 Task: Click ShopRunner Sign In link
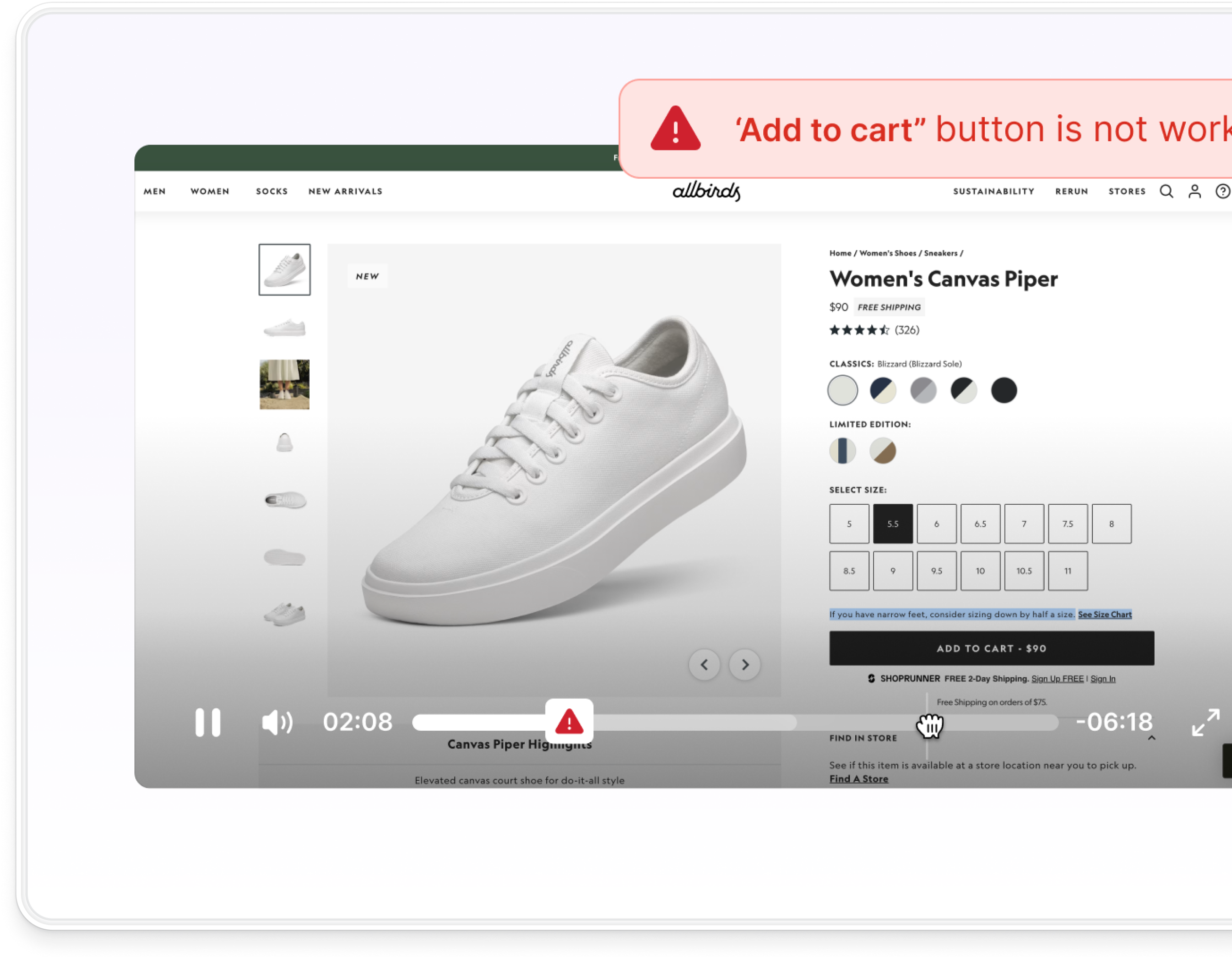click(x=1103, y=679)
